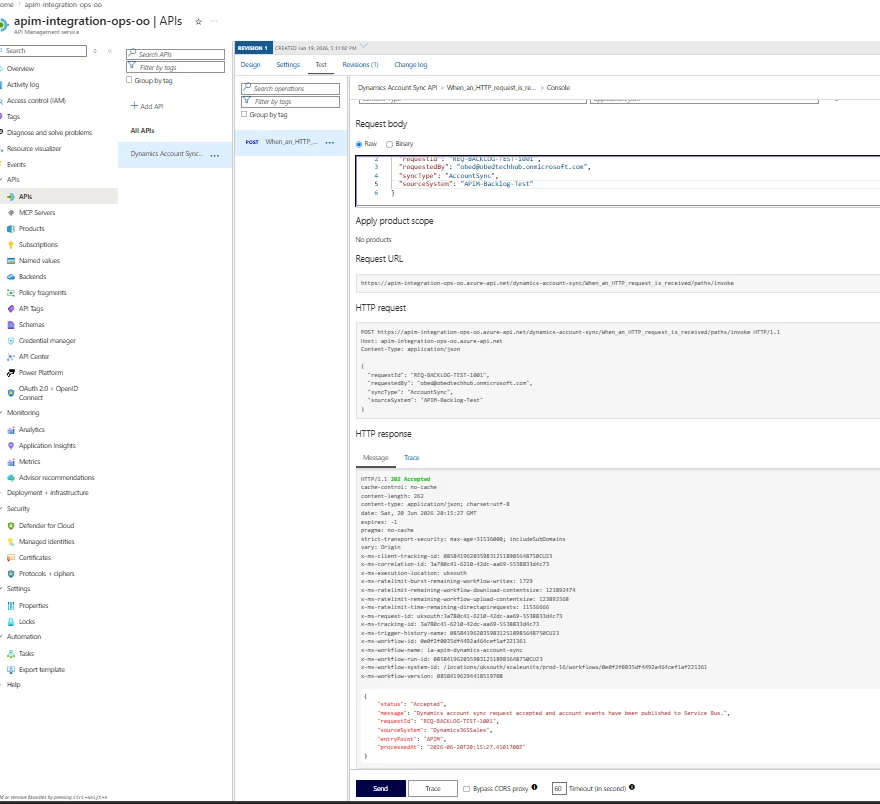Open the Revisions (1) tab

click(360, 65)
